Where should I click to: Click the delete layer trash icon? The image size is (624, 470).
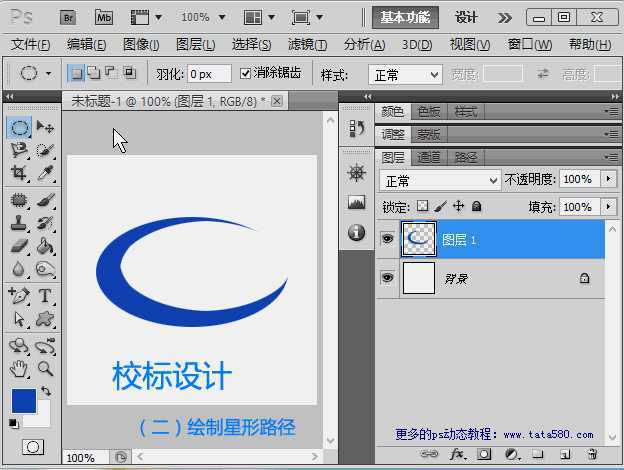tap(592, 454)
